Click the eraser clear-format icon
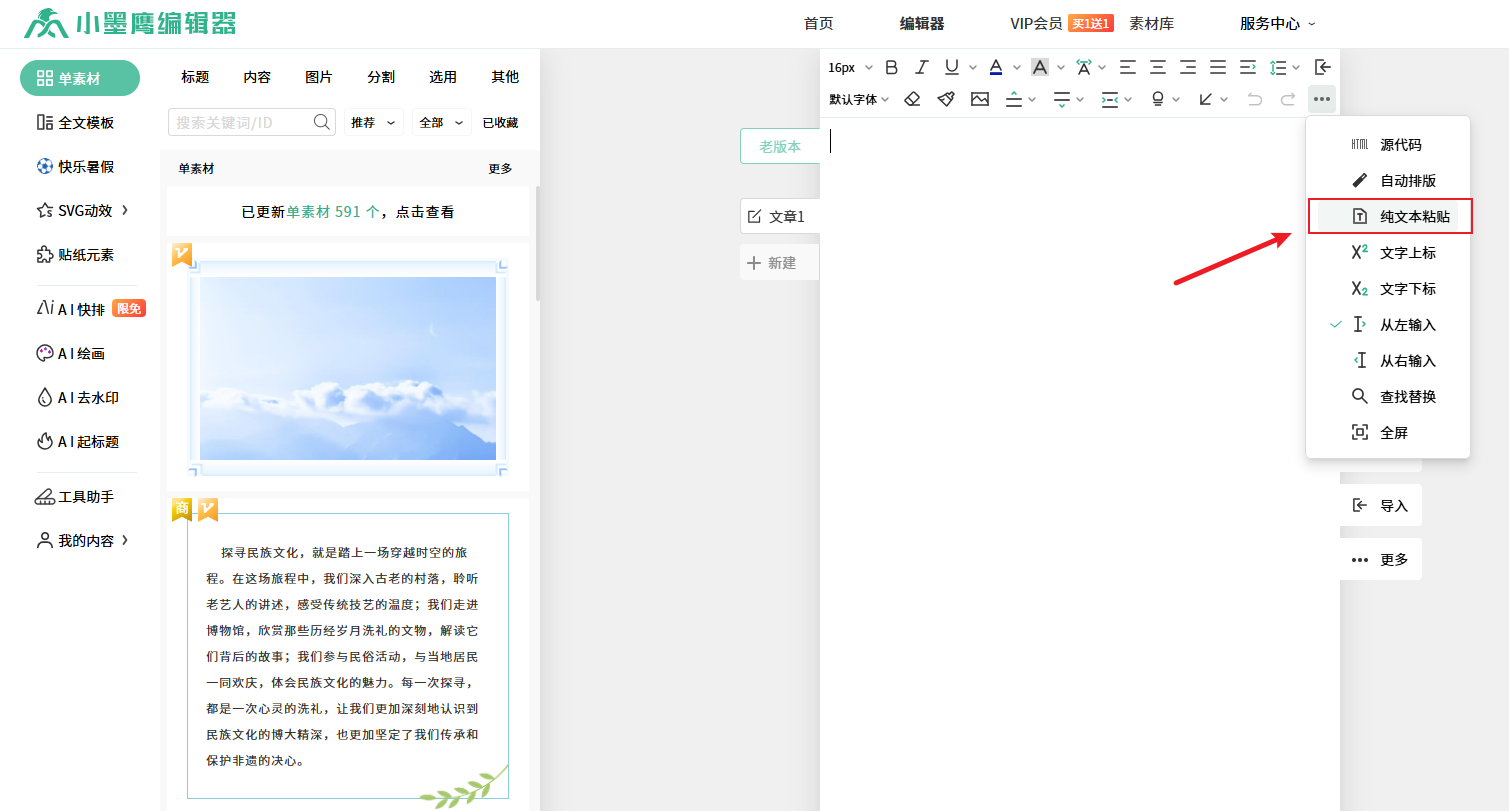This screenshot has width=1509, height=811. [912, 99]
